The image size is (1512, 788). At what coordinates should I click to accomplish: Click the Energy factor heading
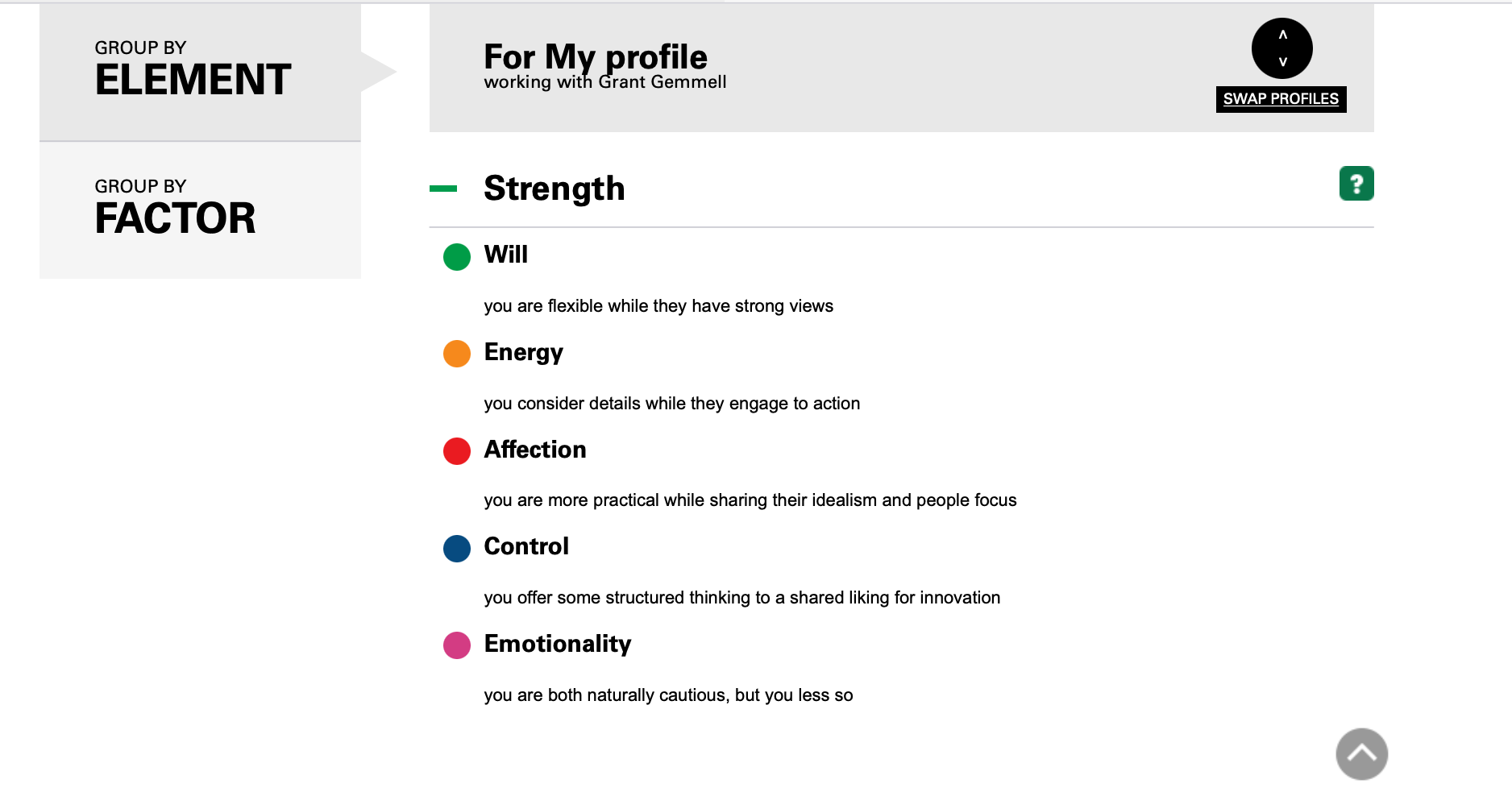coord(524,352)
